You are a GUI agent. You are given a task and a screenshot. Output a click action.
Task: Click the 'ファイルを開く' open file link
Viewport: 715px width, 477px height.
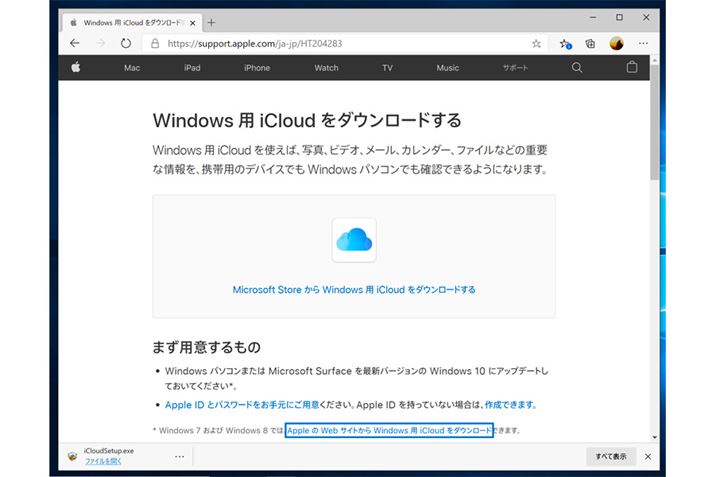point(103,462)
